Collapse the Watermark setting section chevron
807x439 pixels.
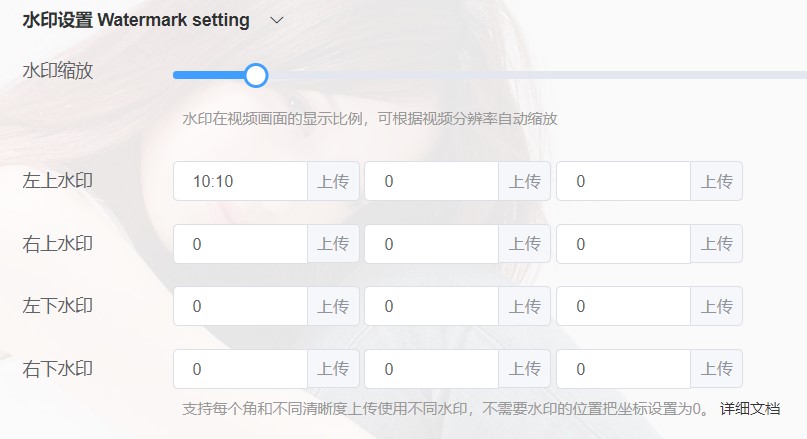click(277, 20)
